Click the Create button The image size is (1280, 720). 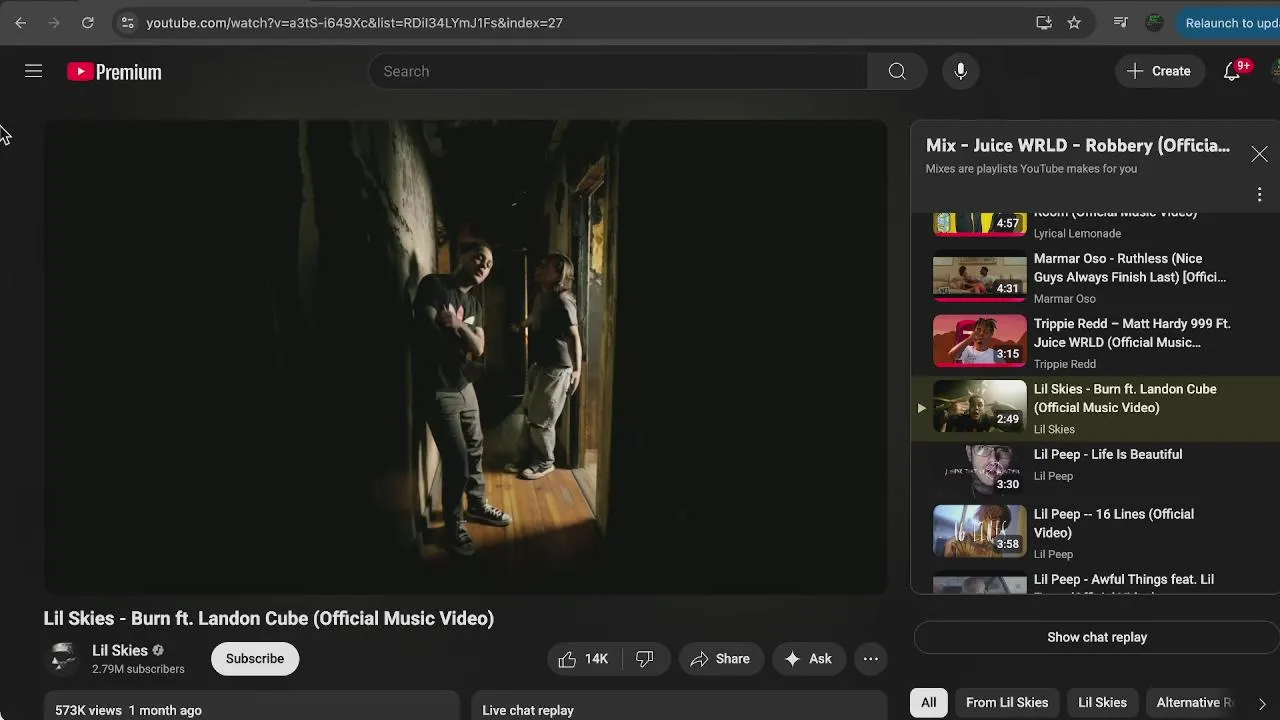coord(1159,71)
